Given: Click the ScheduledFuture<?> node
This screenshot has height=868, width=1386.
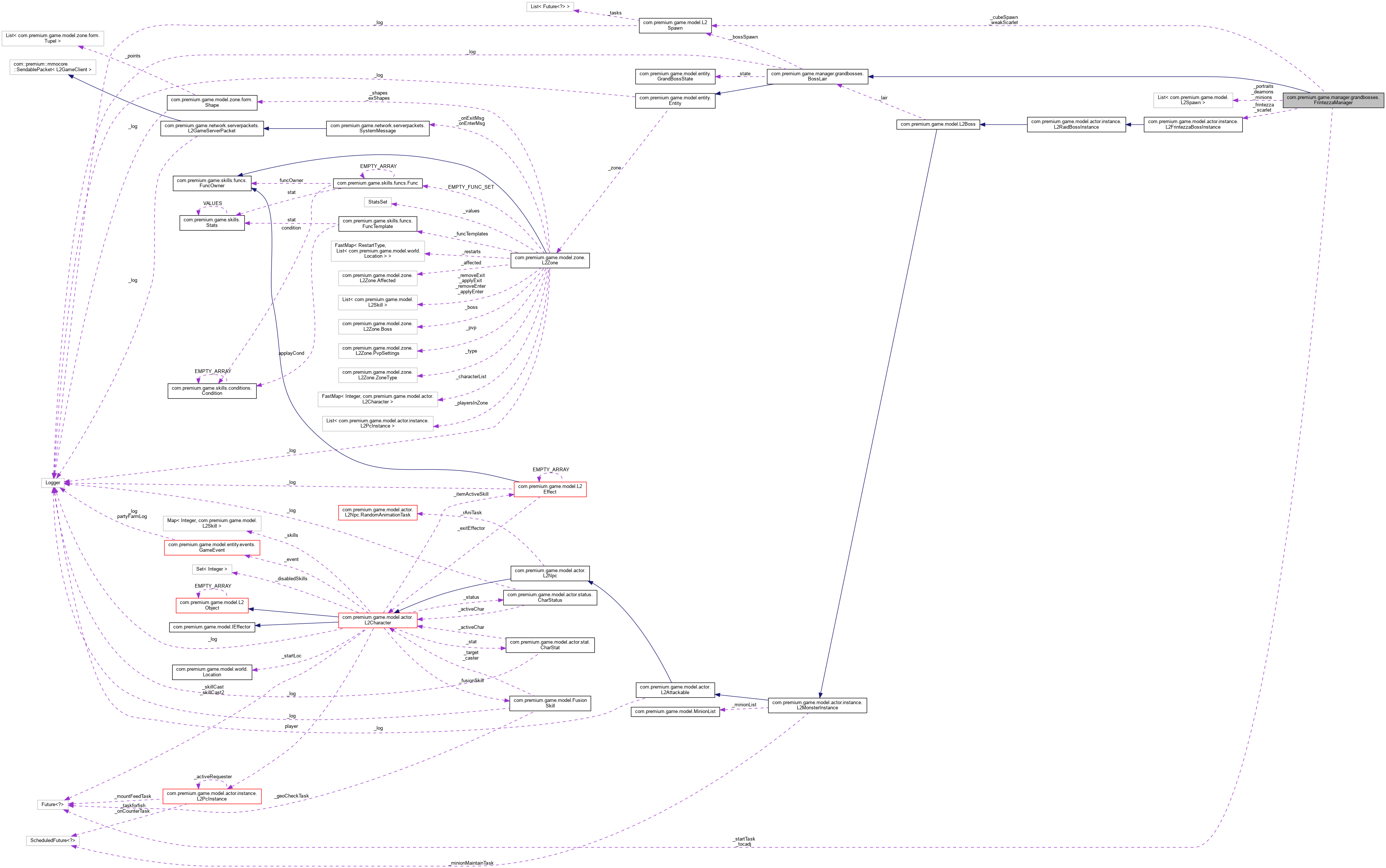Looking at the screenshot, I should coord(52,841).
